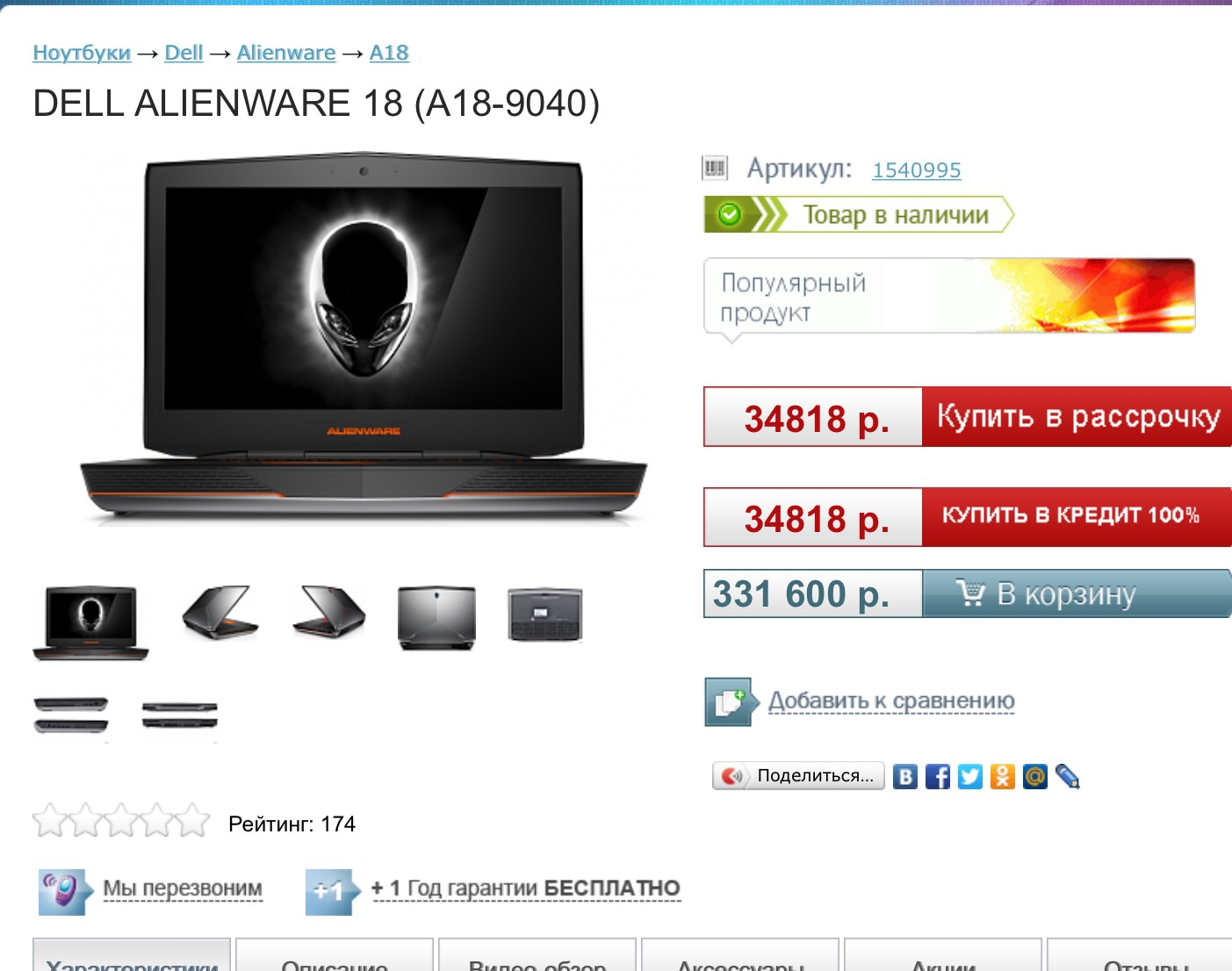Open Alienware breadcrumb link

[x=286, y=53]
